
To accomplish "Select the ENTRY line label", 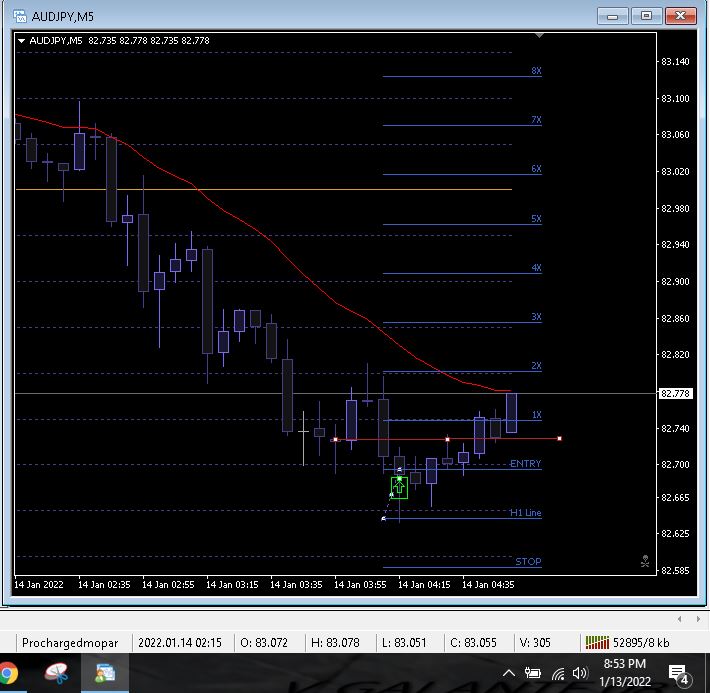I will (x=525, y=463).
